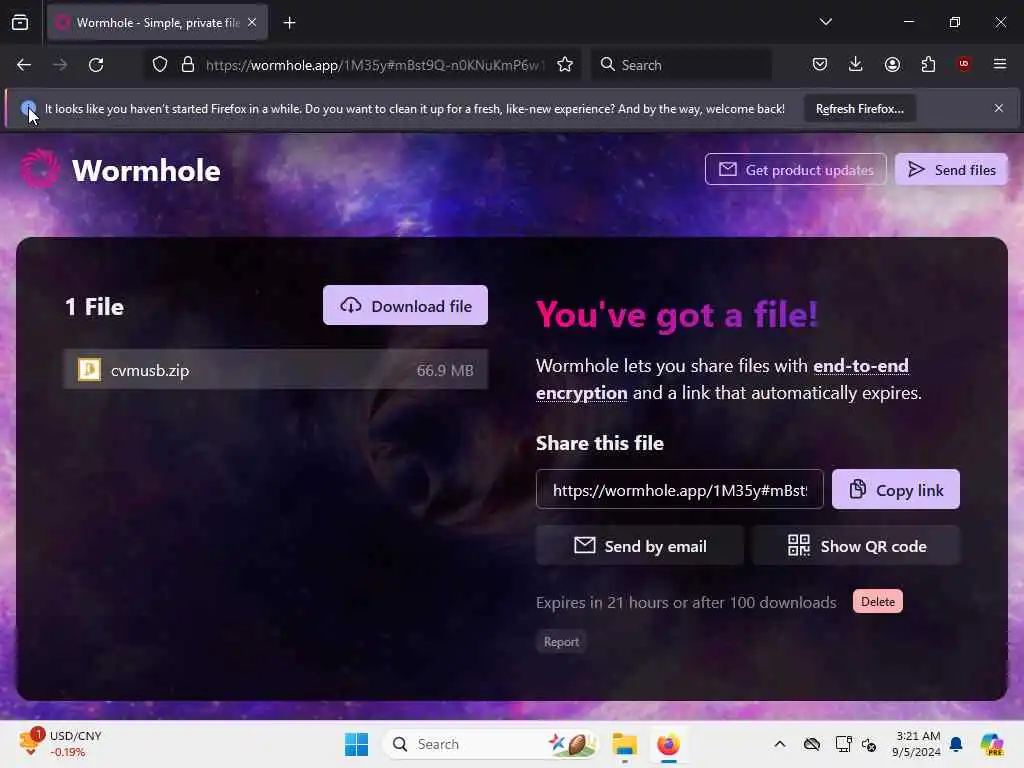Open the uBlock Origin extension icon
The image size is (1024, 768).
(x=963, y=63)
